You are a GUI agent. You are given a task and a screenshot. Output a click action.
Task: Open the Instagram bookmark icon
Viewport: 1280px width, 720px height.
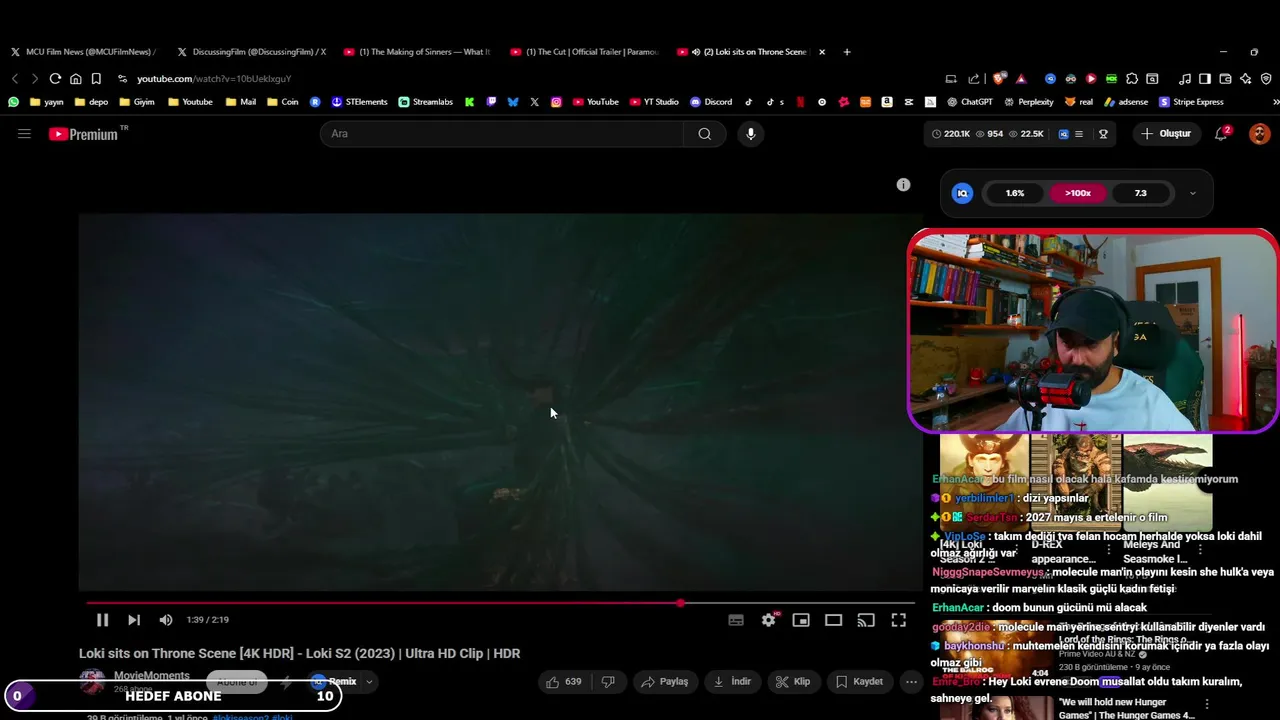pyautogui.click(x=556, y=102)
